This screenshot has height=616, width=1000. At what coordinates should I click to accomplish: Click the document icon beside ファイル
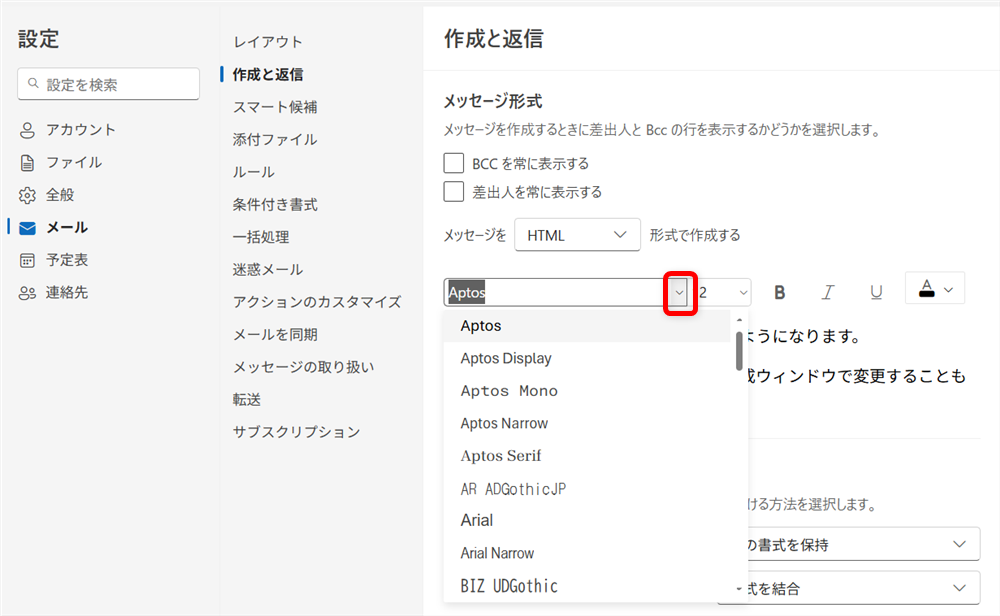(27, 162)
